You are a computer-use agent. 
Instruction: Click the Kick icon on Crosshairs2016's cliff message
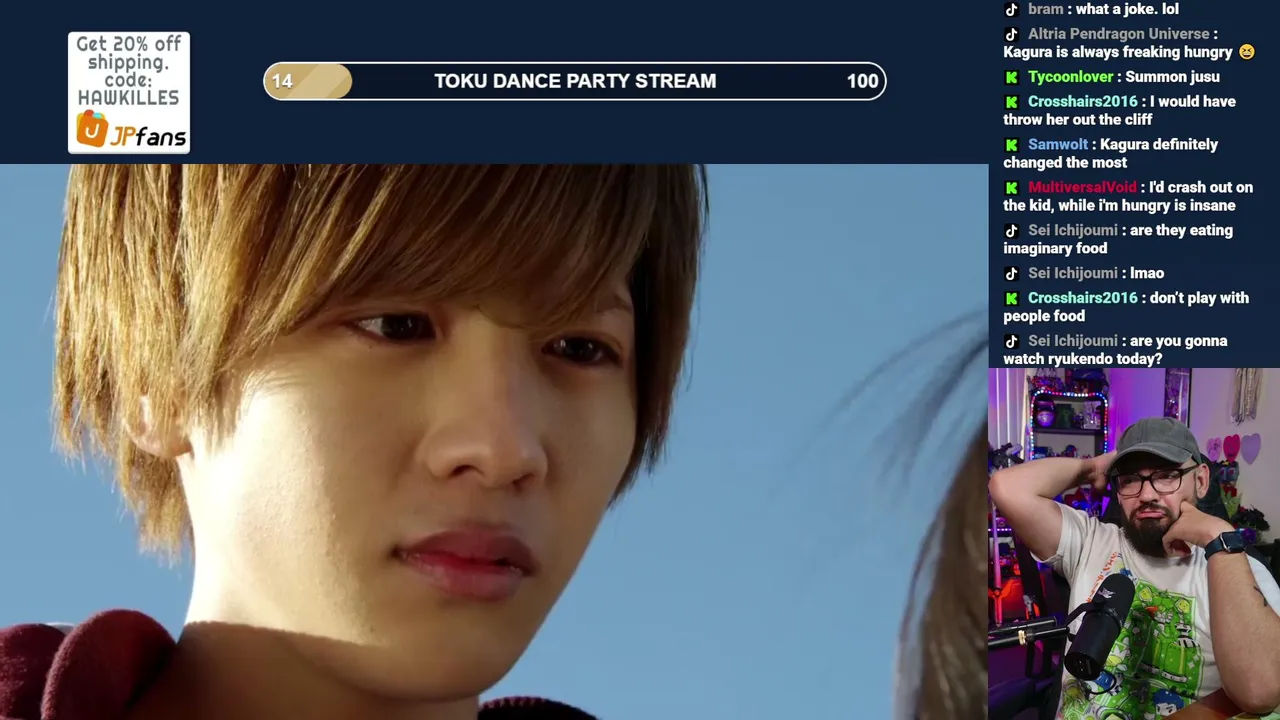point(1011,102)
